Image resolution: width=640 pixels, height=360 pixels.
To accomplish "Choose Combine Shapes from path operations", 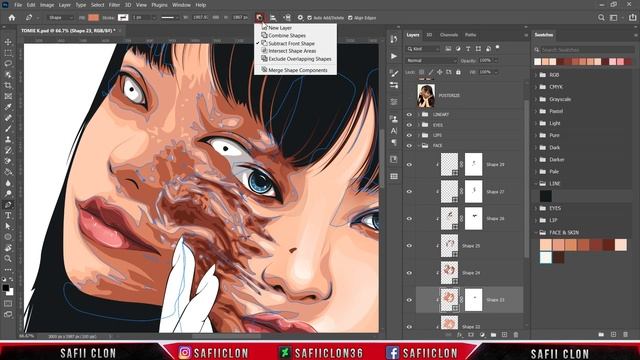I will [287, 36].
